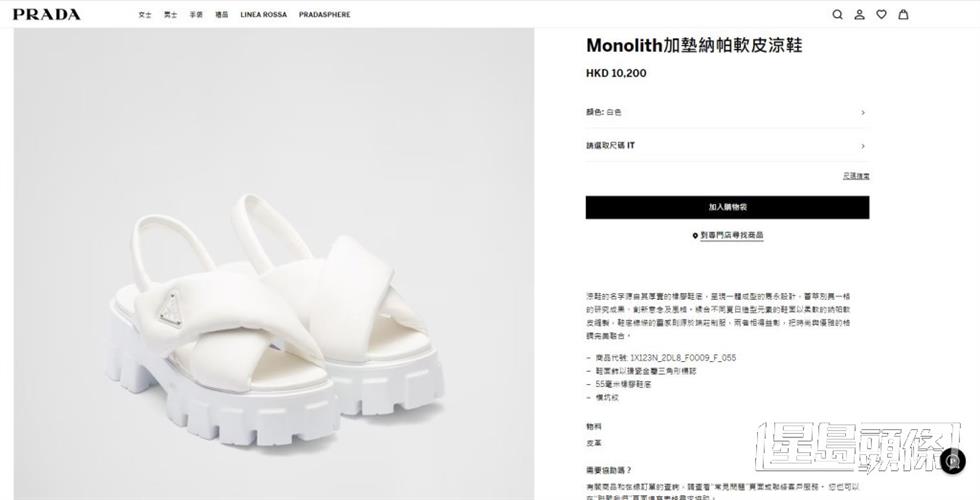980x500 pixels.
Task: Open the search magnifier icon
Action: [838, 14]
